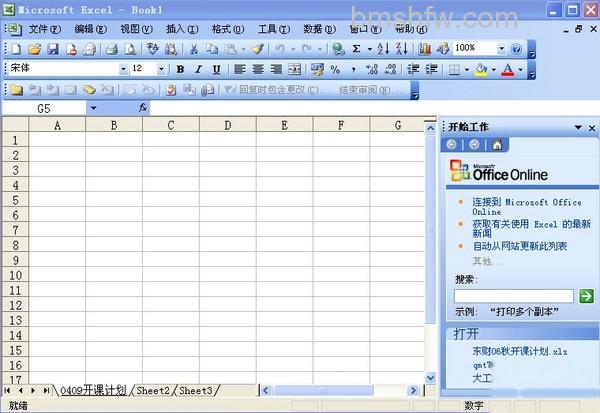Open recent file 东财08秋开课计划.xls
This screenshot has width=600, height=413.
click(x=520, y=351)
